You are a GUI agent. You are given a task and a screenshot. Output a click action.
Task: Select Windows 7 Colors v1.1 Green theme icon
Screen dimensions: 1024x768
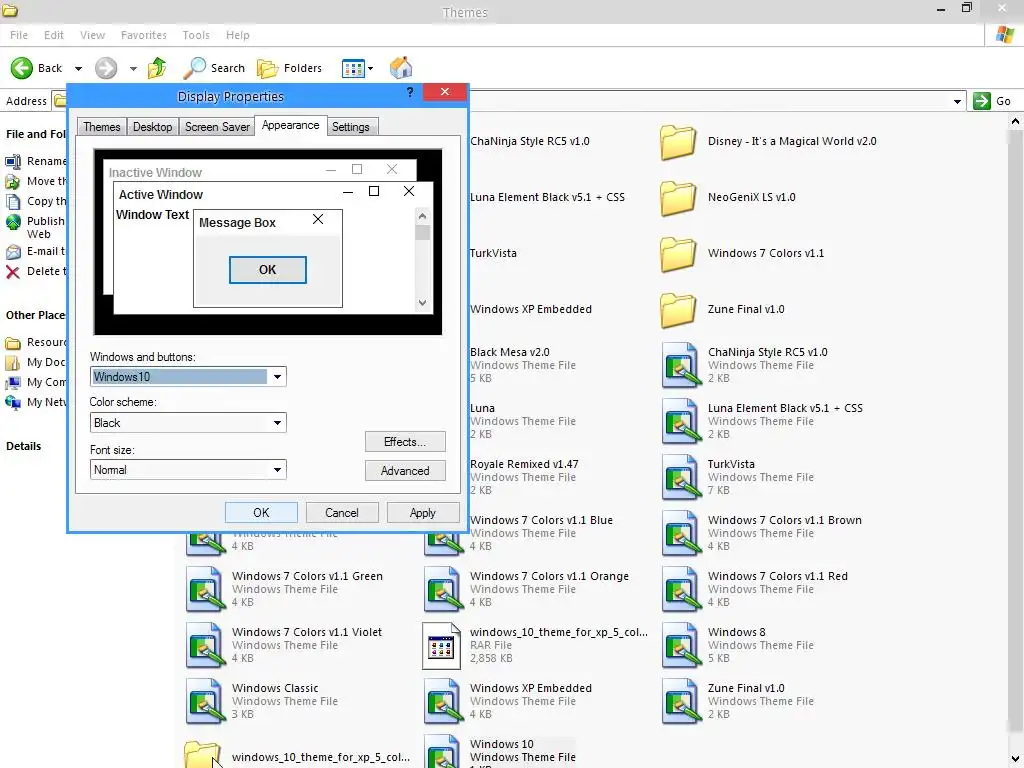(x=205, y=590)
